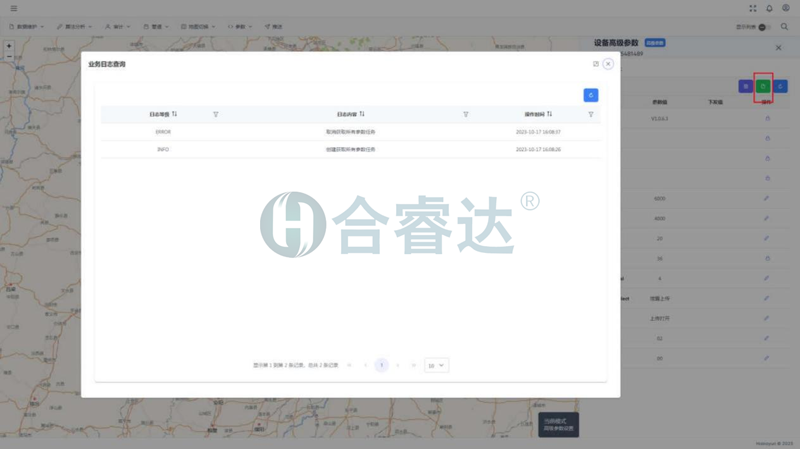The width and height of the screenshot is (800, 449).
Task: Click the edit pencil in the 6000 row
Action: click(766, 198)
